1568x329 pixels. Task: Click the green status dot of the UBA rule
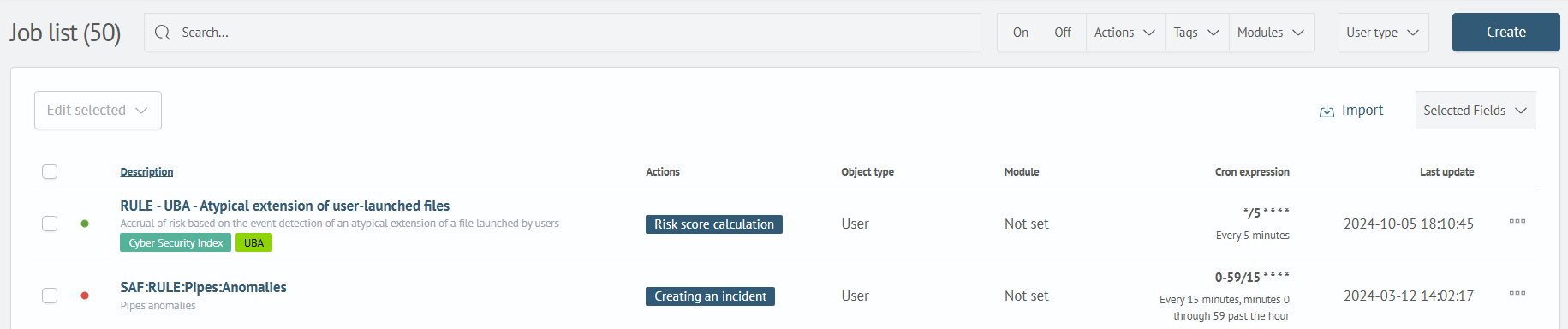(x=85, y=224)
